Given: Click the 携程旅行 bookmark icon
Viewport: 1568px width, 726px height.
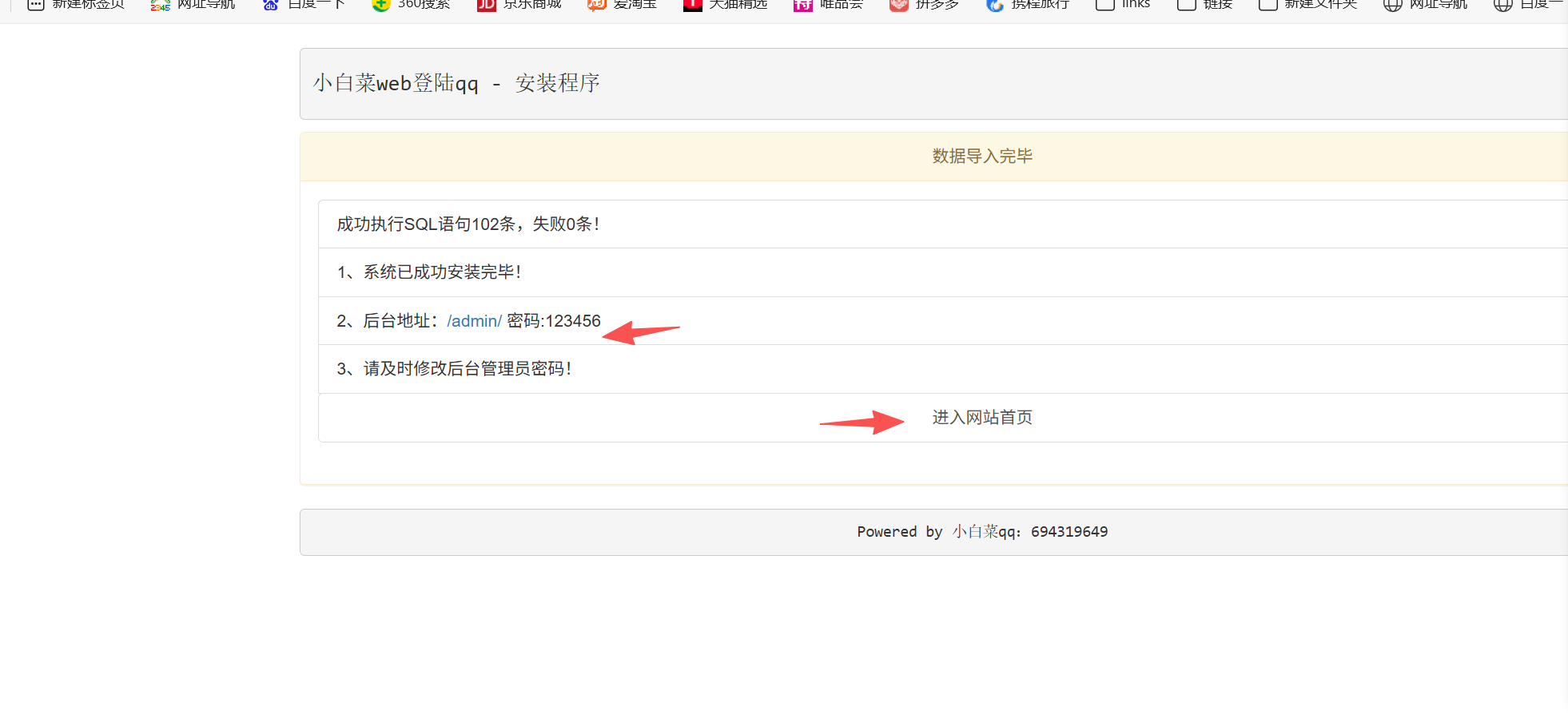Looking at the screenshot, I should coord(995,5).
